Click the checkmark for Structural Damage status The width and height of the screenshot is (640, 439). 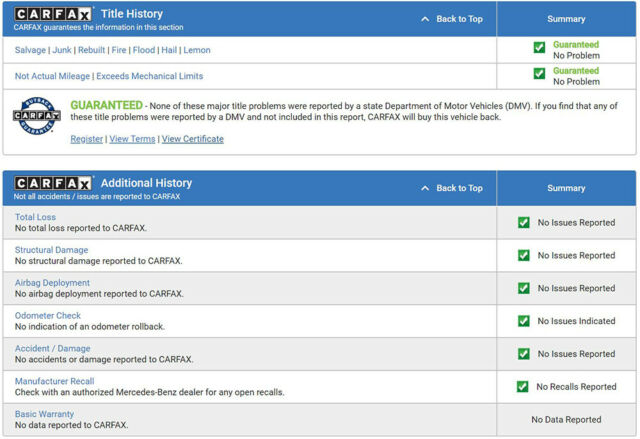(523, 255)
